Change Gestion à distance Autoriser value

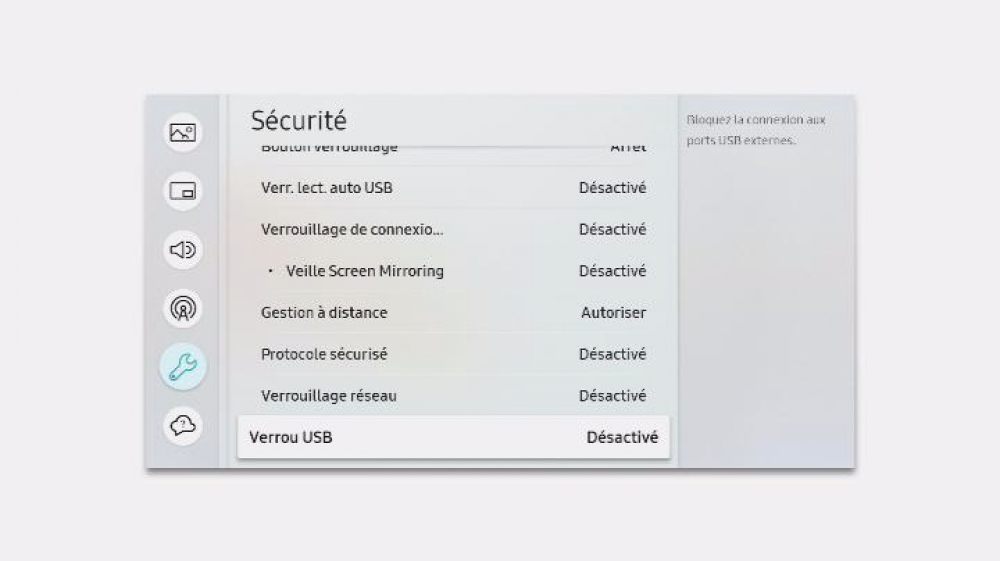coord(613,313)
